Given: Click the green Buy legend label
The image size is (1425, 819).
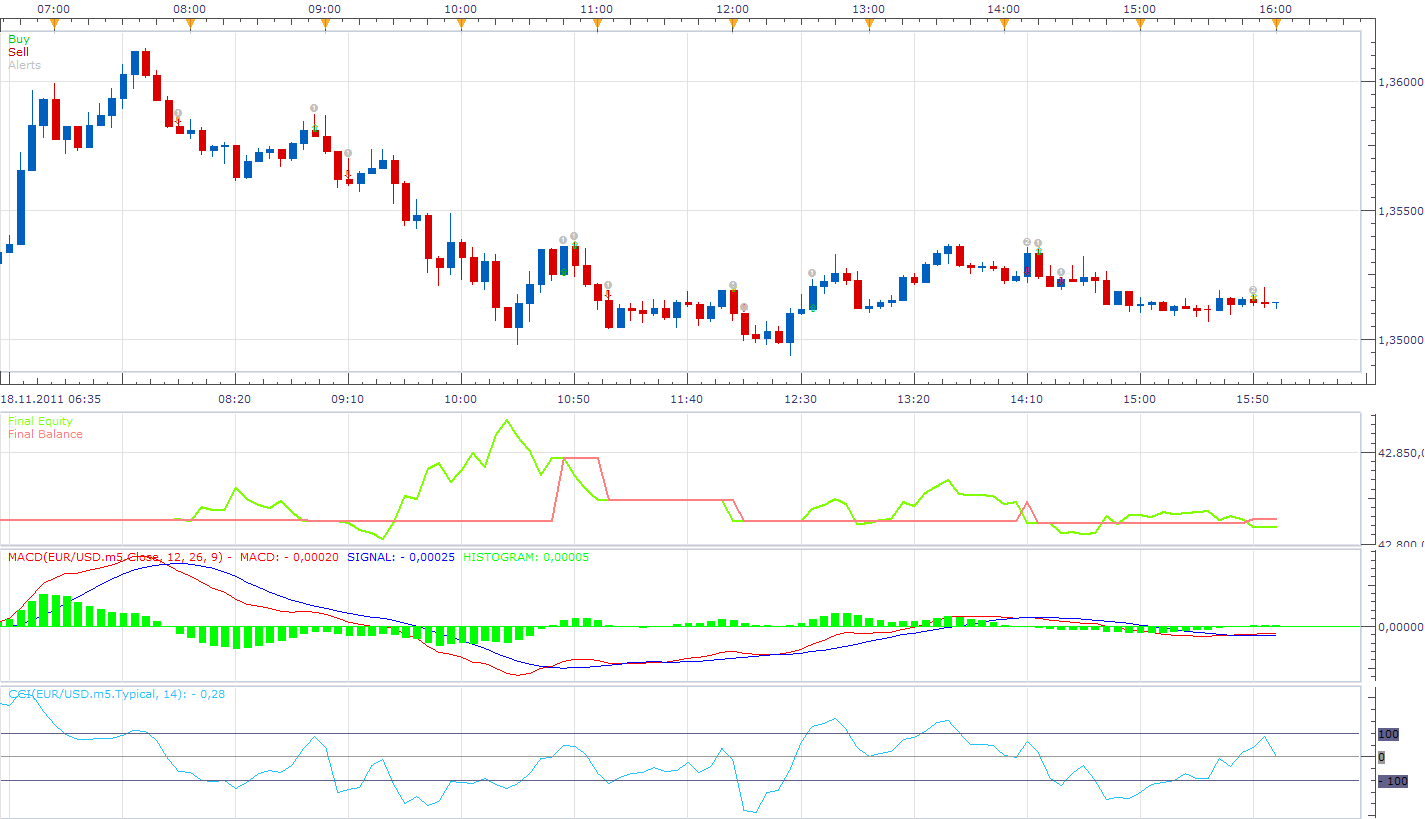Looking at the screenshot, I should (19, 39).
